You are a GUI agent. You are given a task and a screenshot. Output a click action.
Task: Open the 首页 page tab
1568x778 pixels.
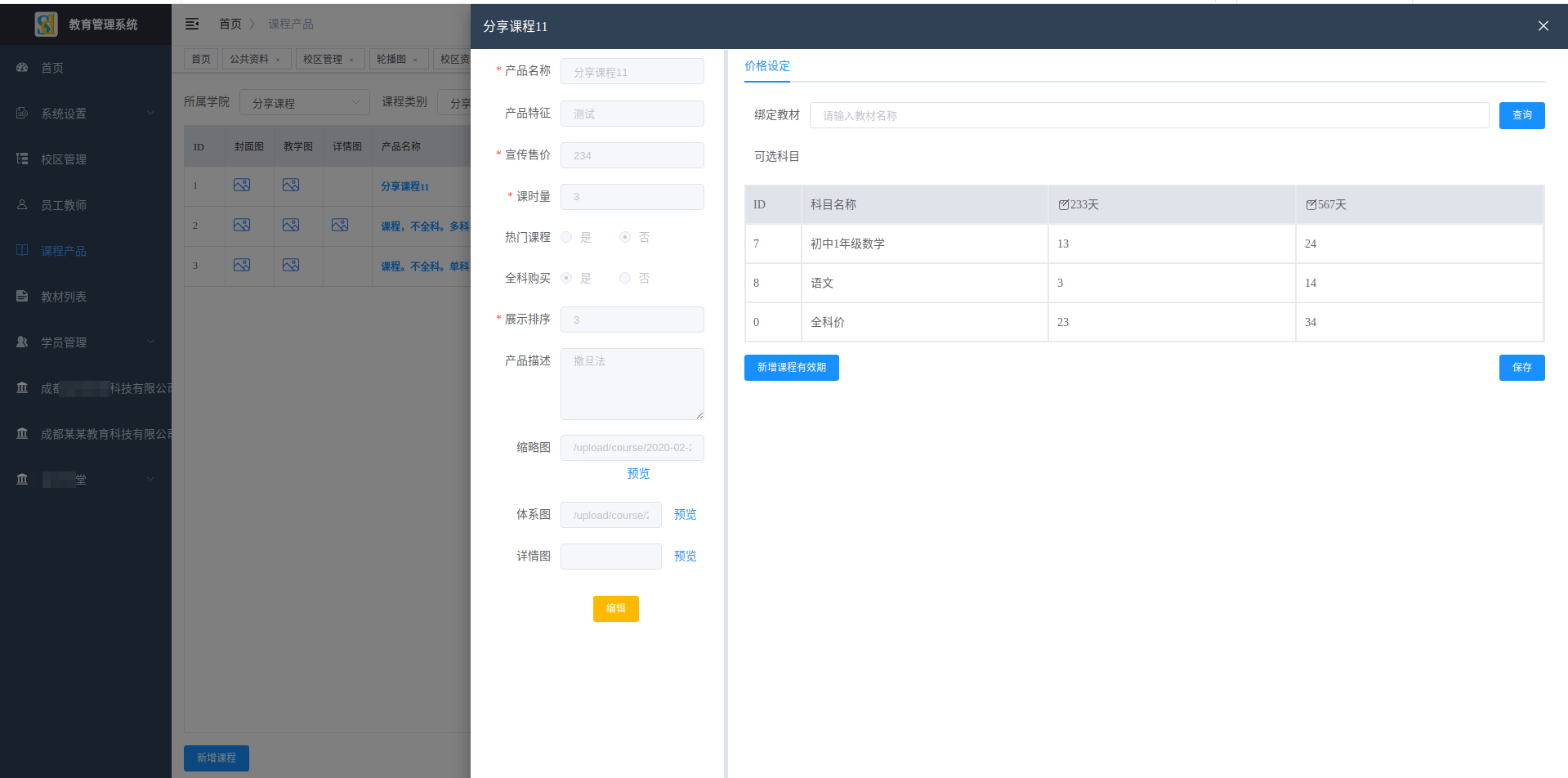click(x=201, y=59)
